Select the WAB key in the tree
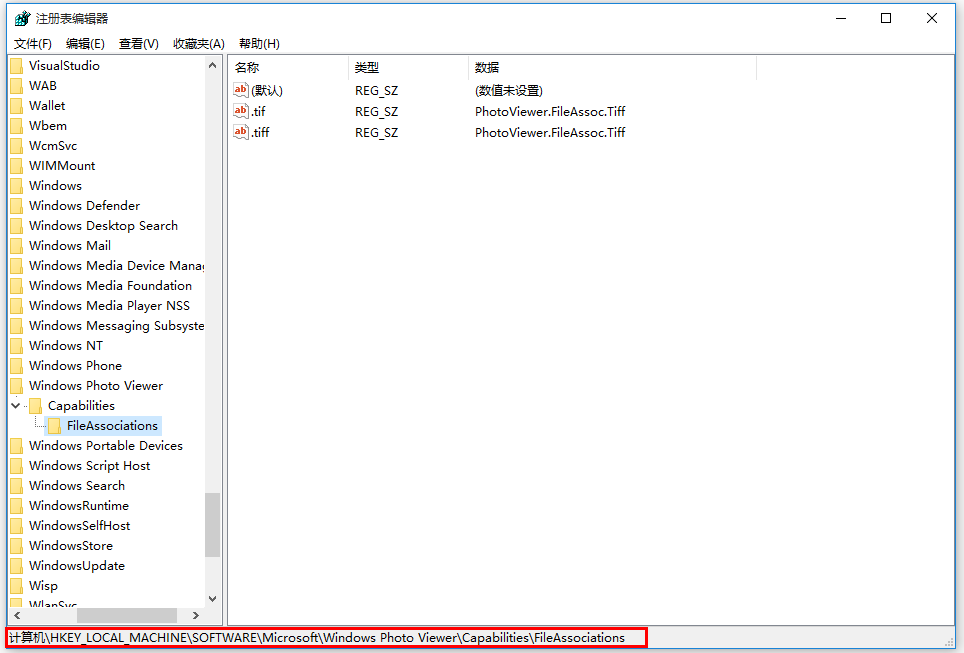This screenshot has width=964, height=653. click(43, 85)
